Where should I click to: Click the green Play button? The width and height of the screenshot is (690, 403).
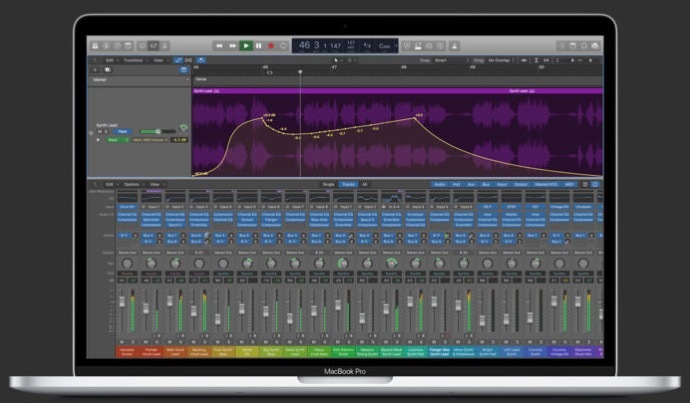point(246,46)
